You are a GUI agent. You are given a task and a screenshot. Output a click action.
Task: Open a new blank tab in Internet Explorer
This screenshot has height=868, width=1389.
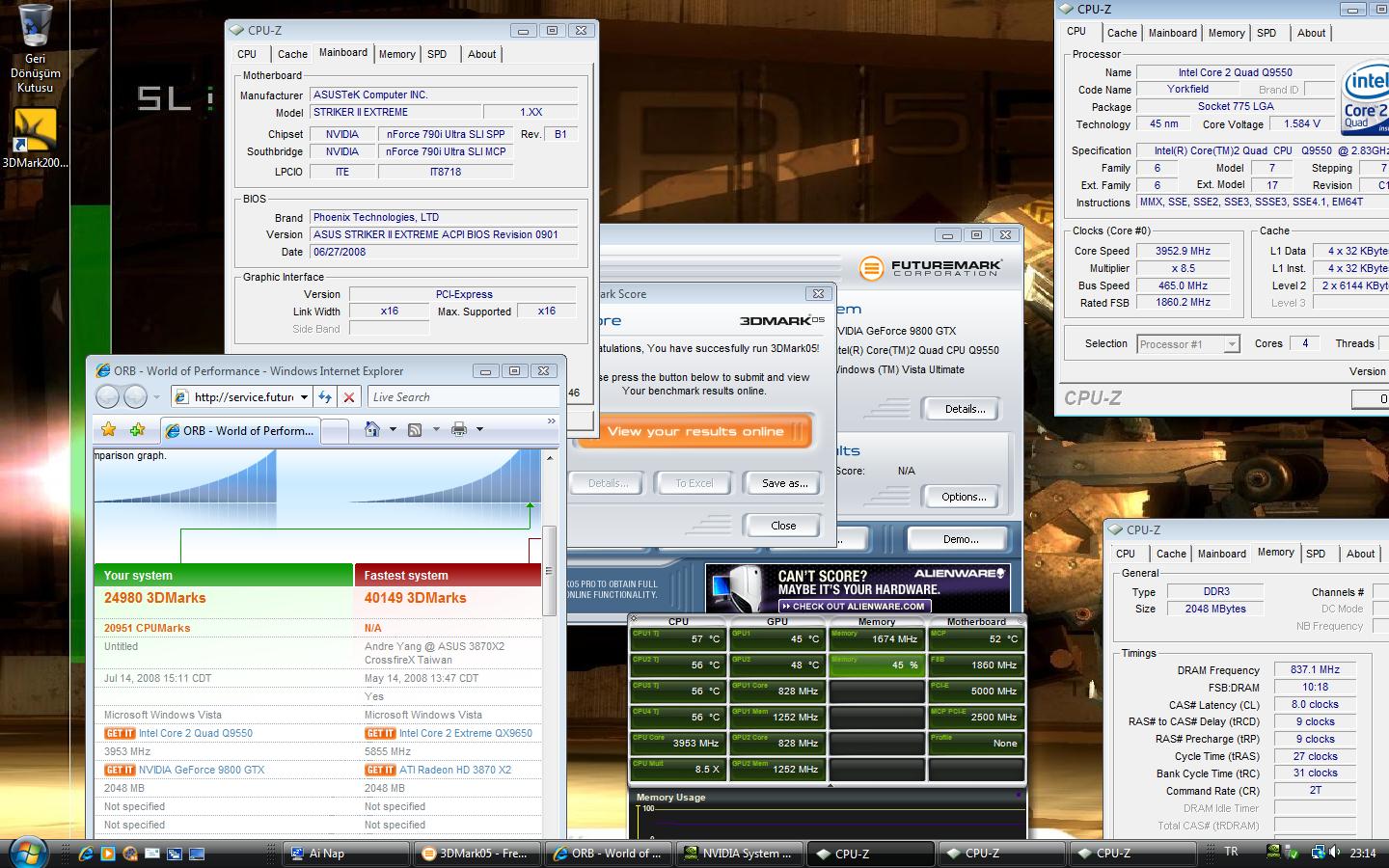(335, 431)
